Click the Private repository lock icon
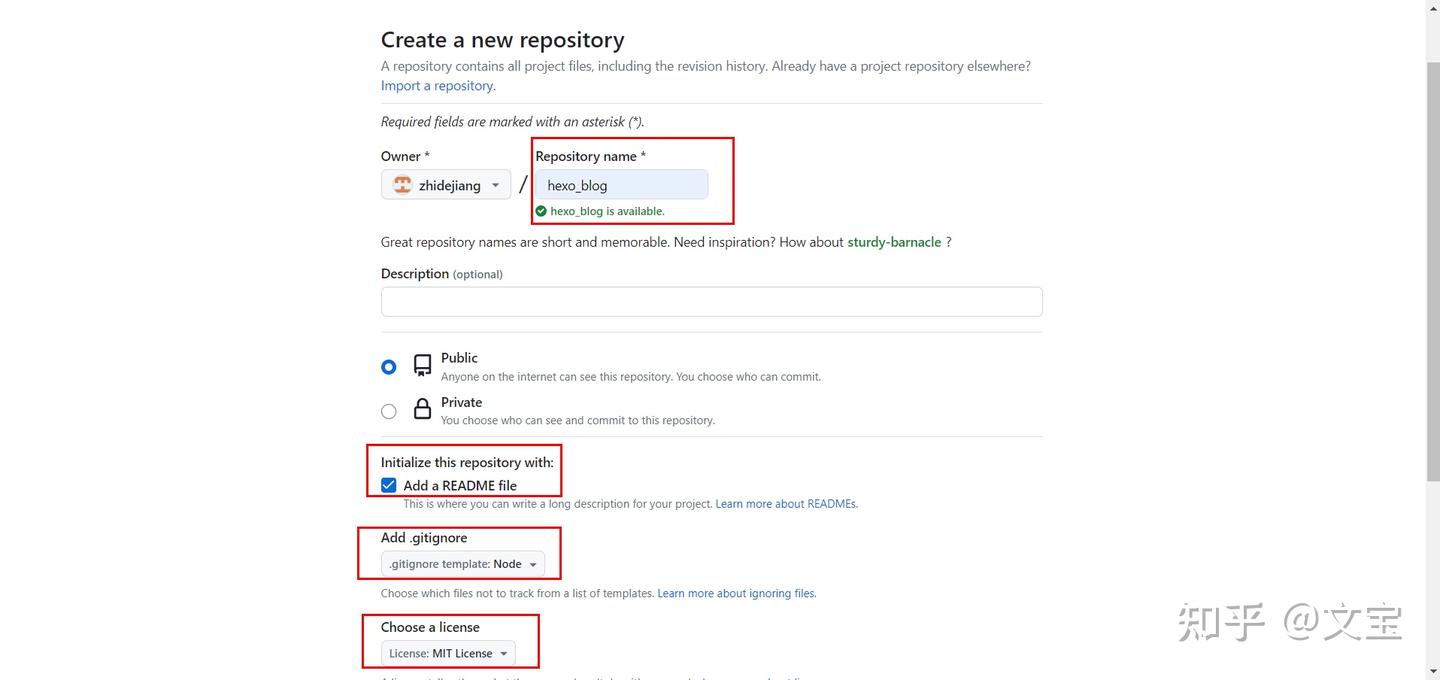The image size is (1440, 680). click(423, 409)
